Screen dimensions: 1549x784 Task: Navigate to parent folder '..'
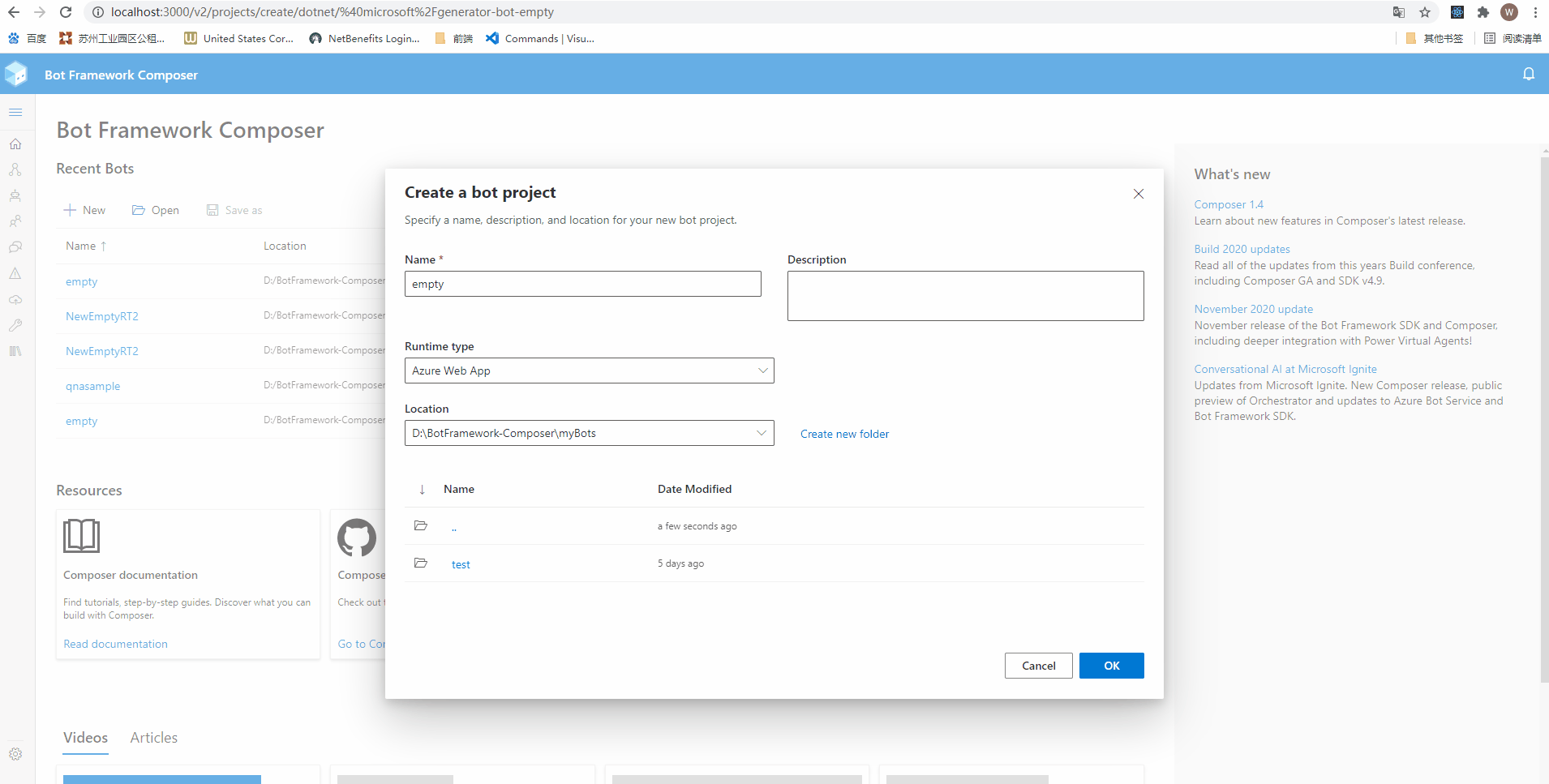point(454,527)
